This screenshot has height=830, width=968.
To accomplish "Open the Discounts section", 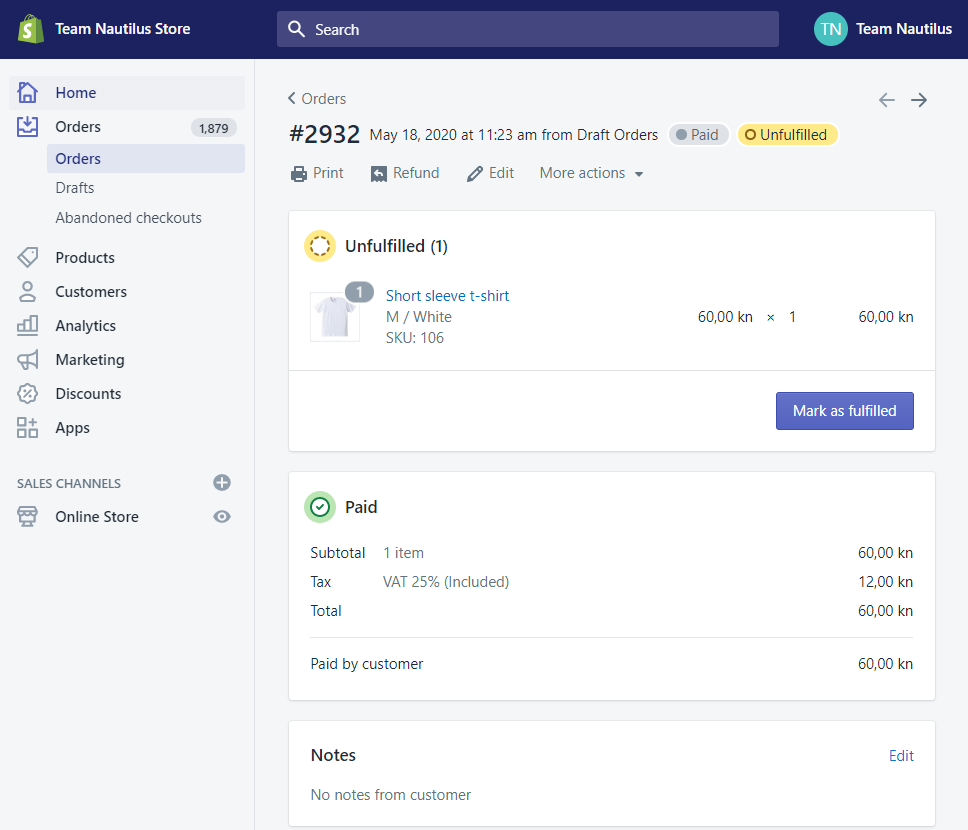I will click(88, 394).
